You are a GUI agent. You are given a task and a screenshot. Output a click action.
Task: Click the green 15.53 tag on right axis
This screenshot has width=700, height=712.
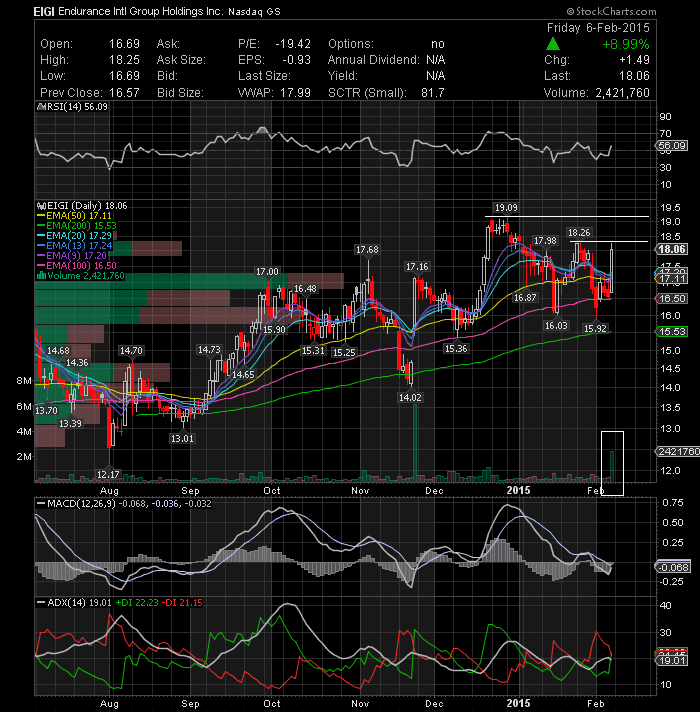pyautogui.click(x=672, y=331)
